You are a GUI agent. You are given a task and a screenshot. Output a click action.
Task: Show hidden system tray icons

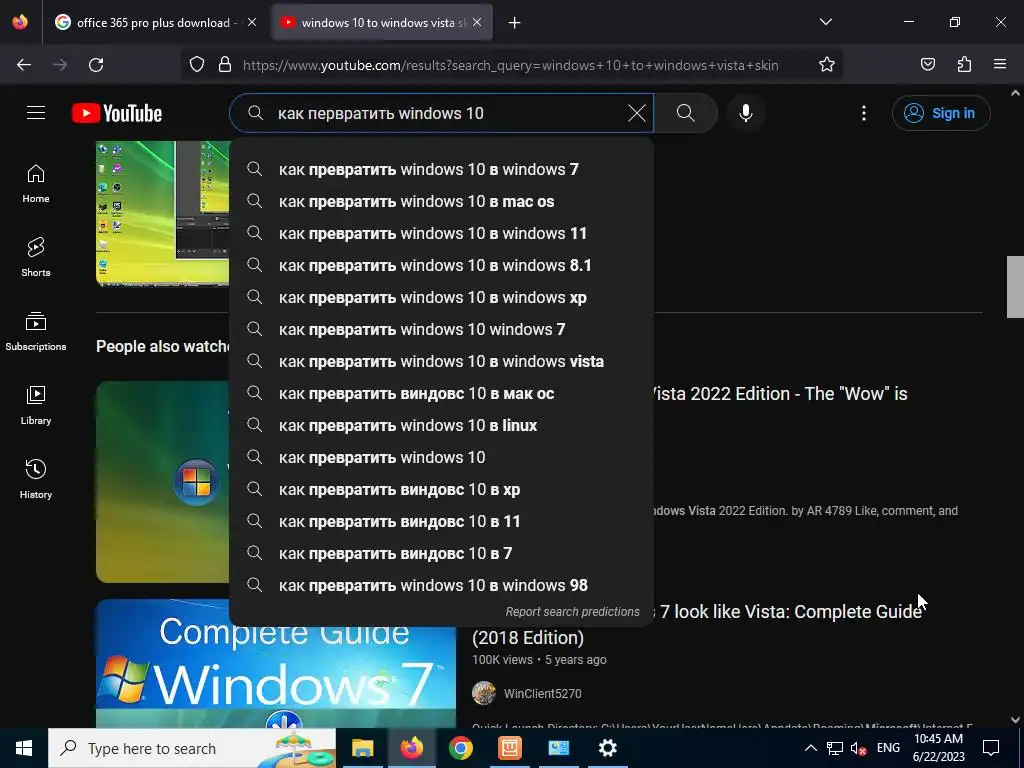[x=810, y=748]
